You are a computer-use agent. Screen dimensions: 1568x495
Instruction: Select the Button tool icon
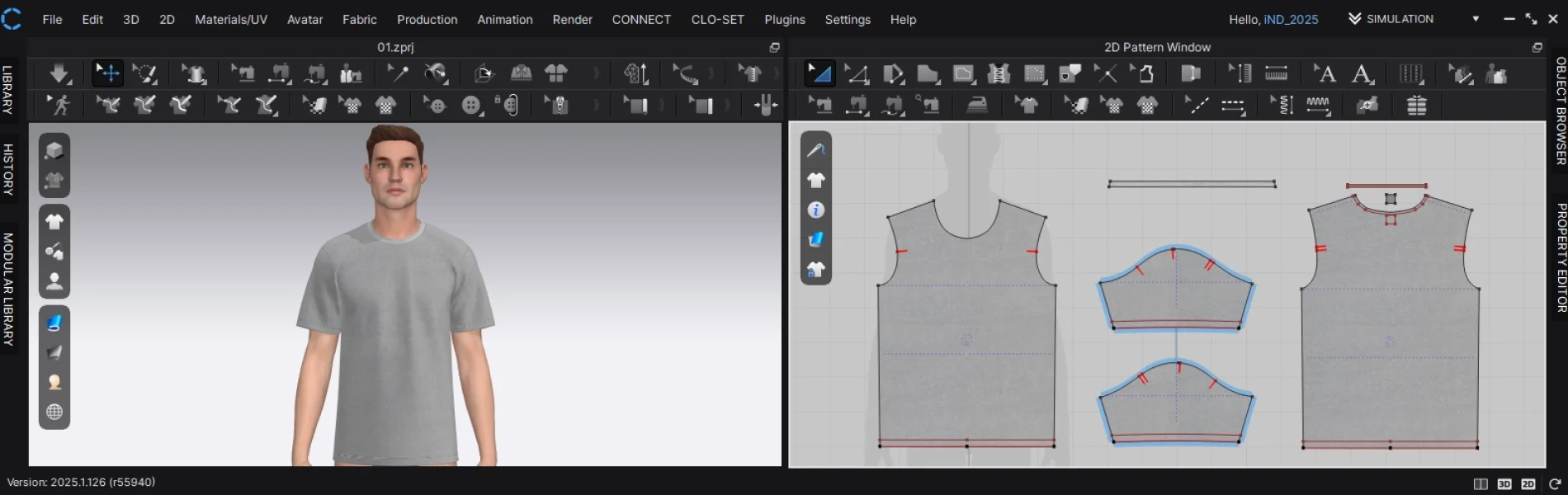tap(471, 106)
